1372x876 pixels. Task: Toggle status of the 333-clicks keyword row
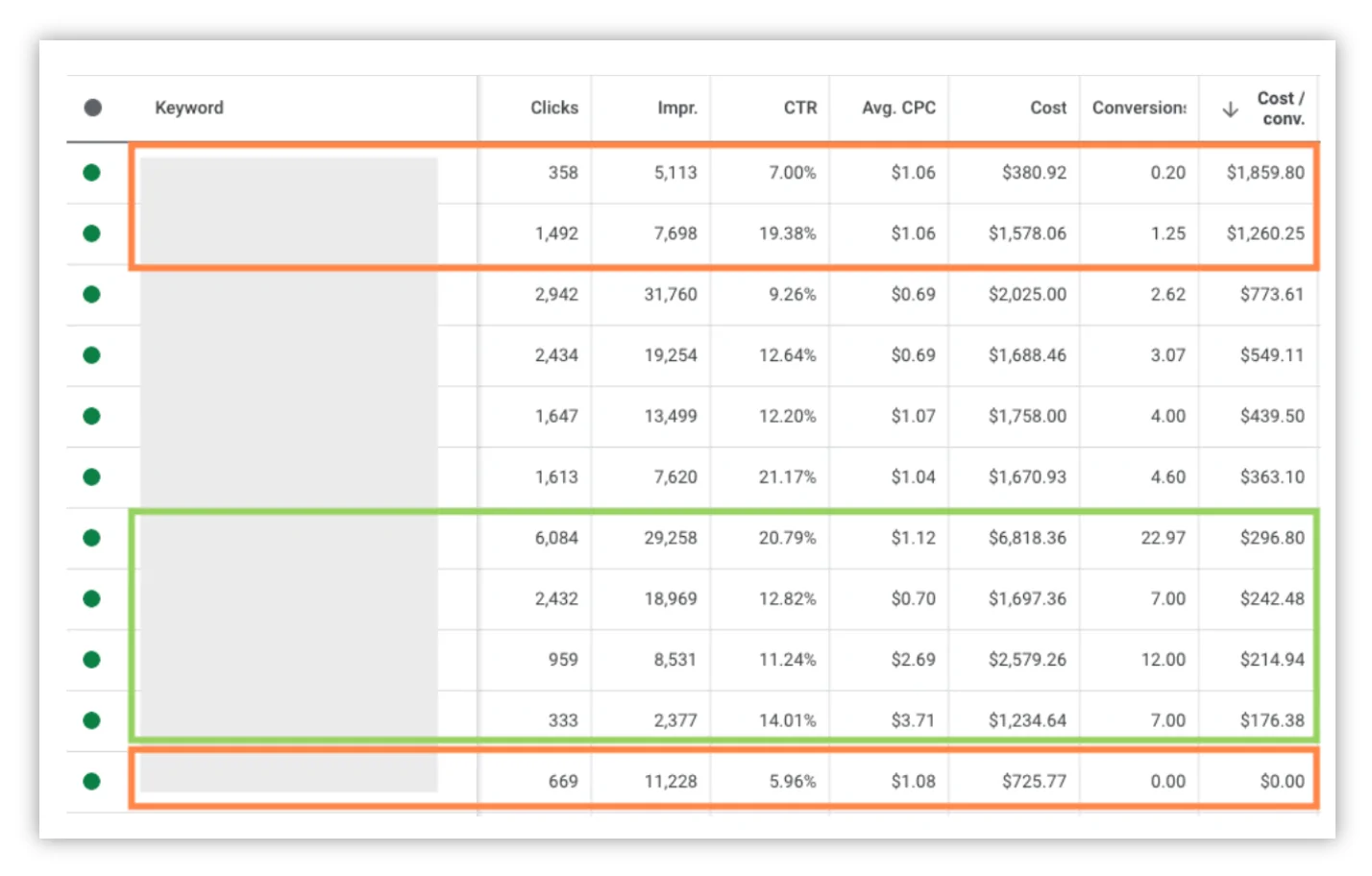[92, 720]
